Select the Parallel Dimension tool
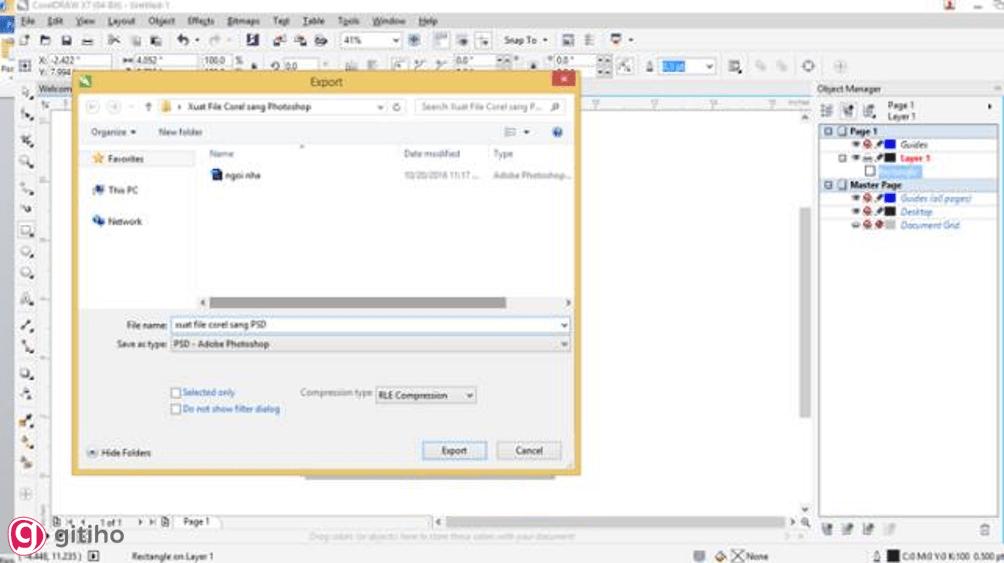This screenshot has width=1004, height=563. (x=26, y=325)
